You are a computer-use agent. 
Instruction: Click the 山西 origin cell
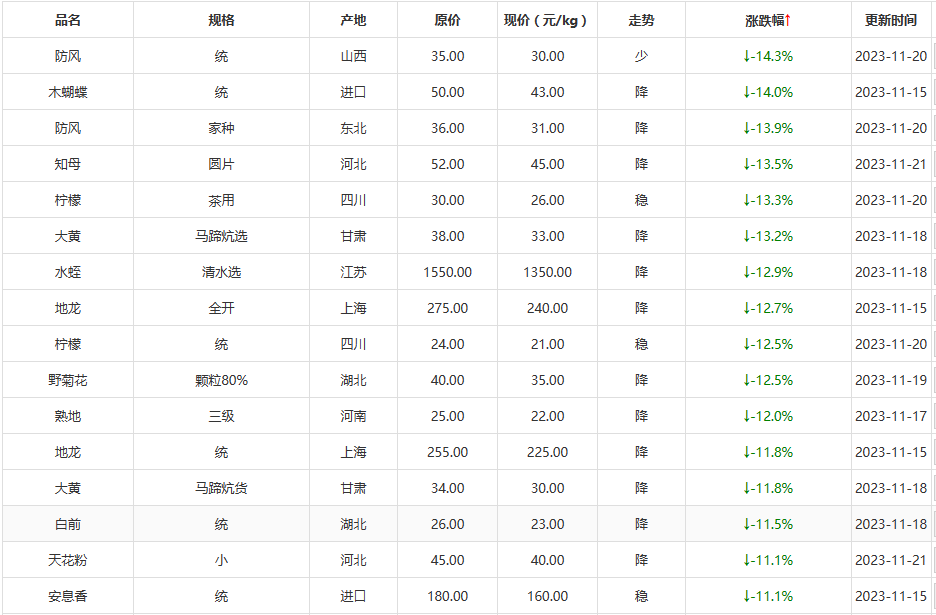coord(353,56)
